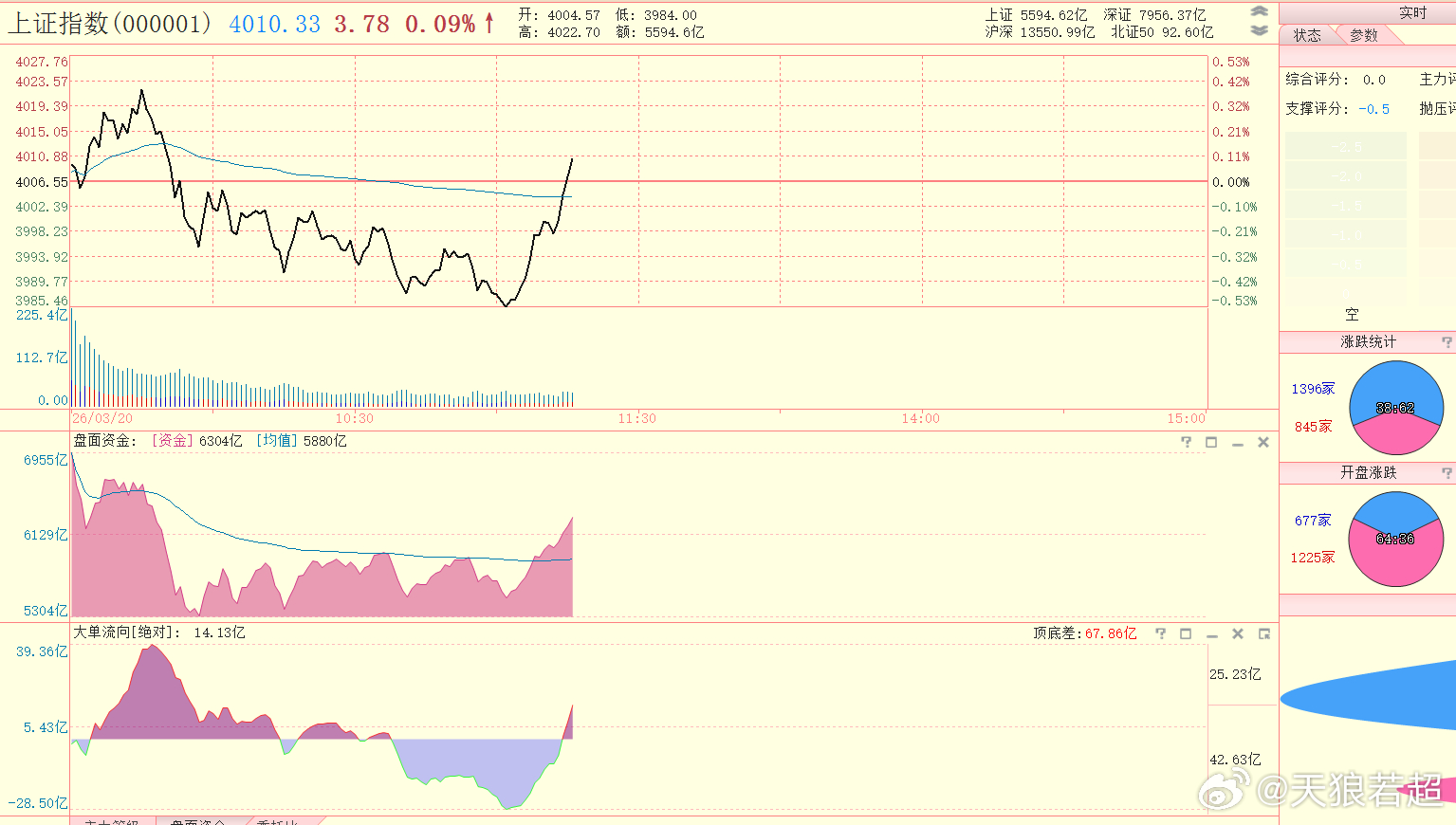Click the current index price 4010.33

click(275, 25)
